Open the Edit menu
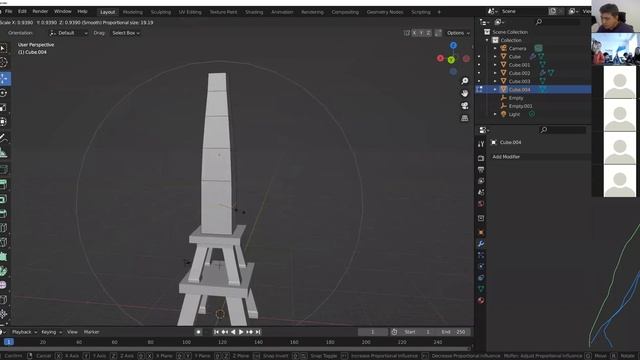The height and width of the screenshot is (360, 640). click(x=22, y=11)
